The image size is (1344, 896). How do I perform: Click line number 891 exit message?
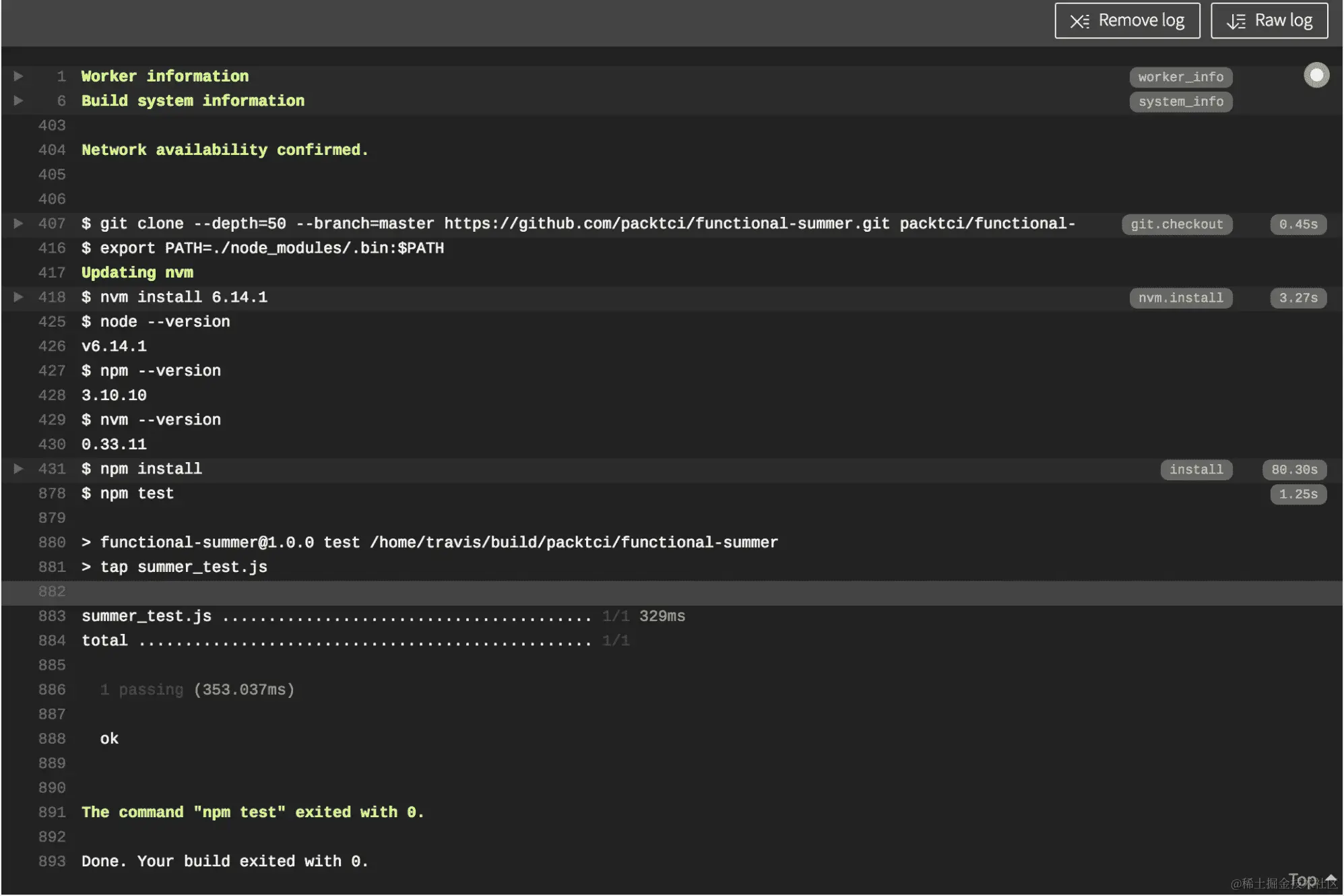[x=52, y=812]
